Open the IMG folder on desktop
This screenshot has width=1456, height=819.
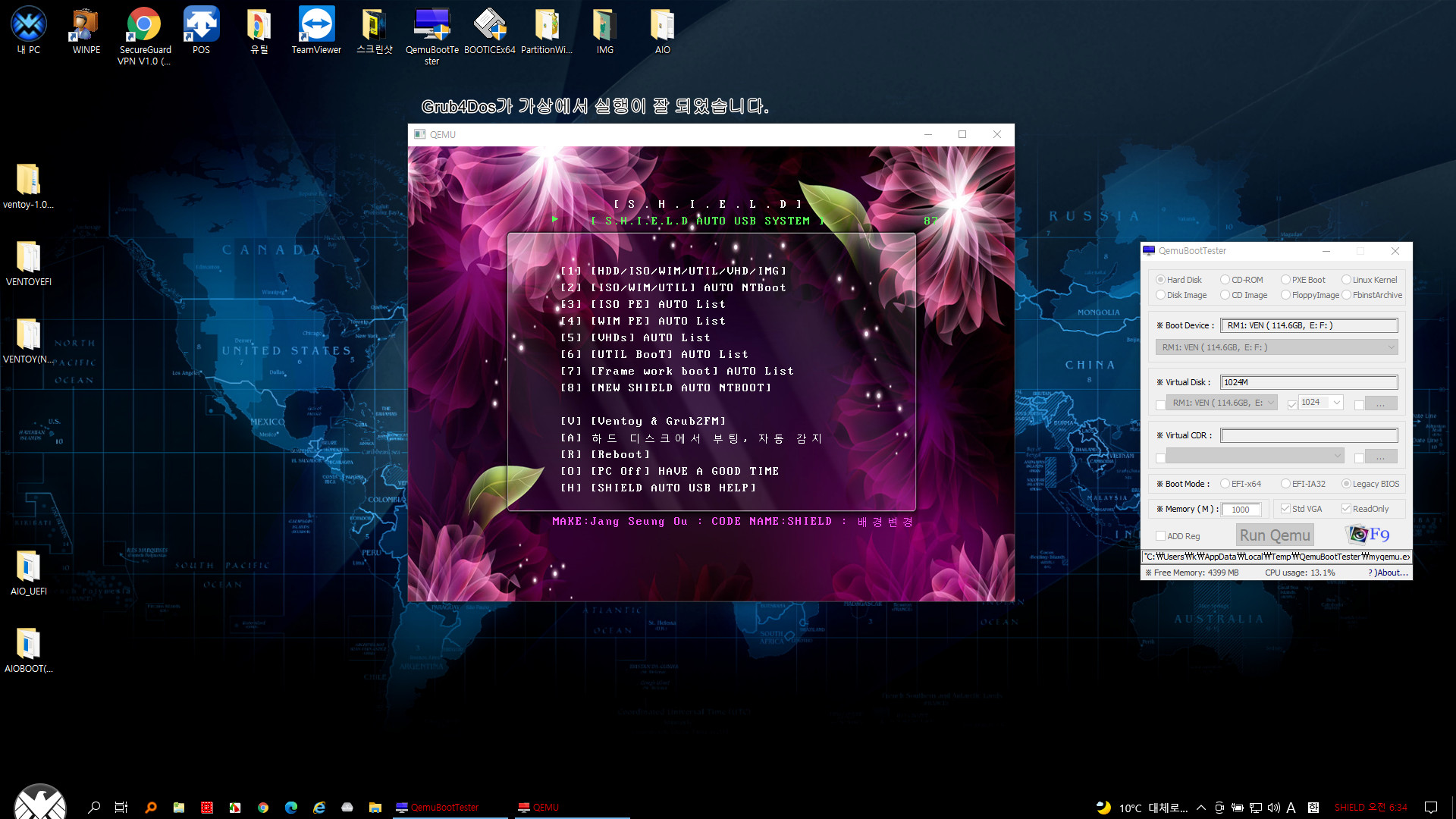604,31
